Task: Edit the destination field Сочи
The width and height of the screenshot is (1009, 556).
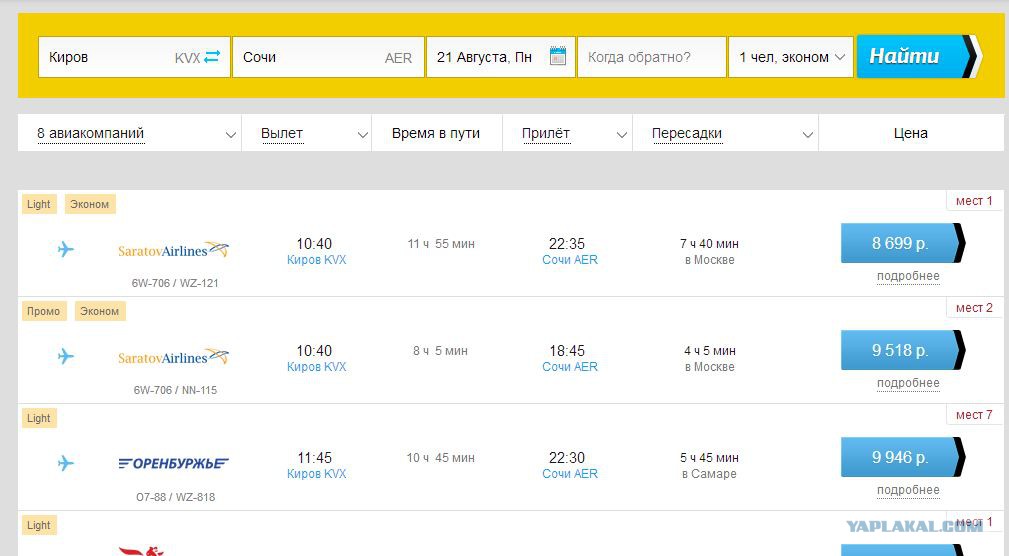Action: [328, 57]
